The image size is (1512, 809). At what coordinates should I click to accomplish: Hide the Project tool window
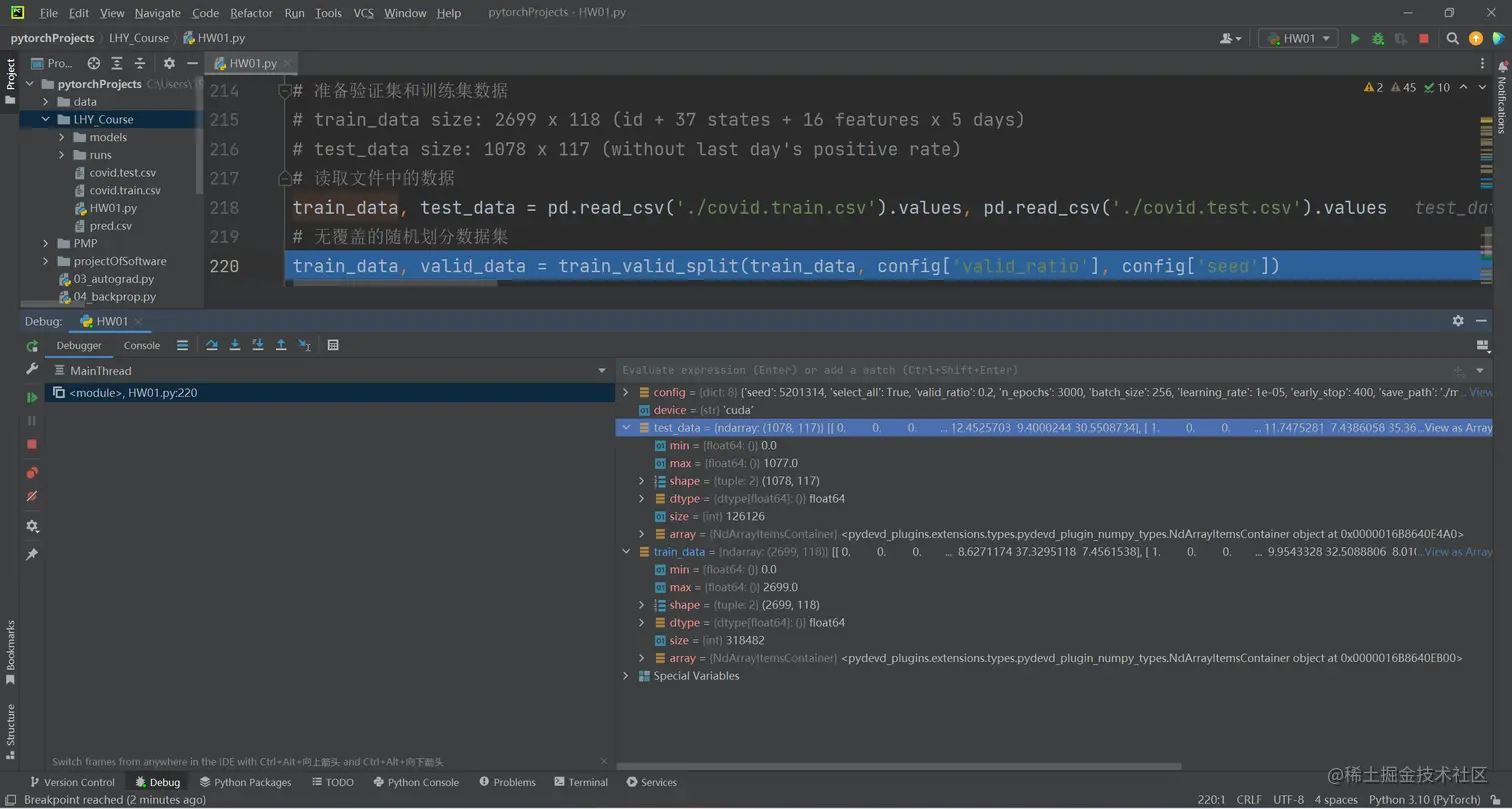(x=192, y=63)
